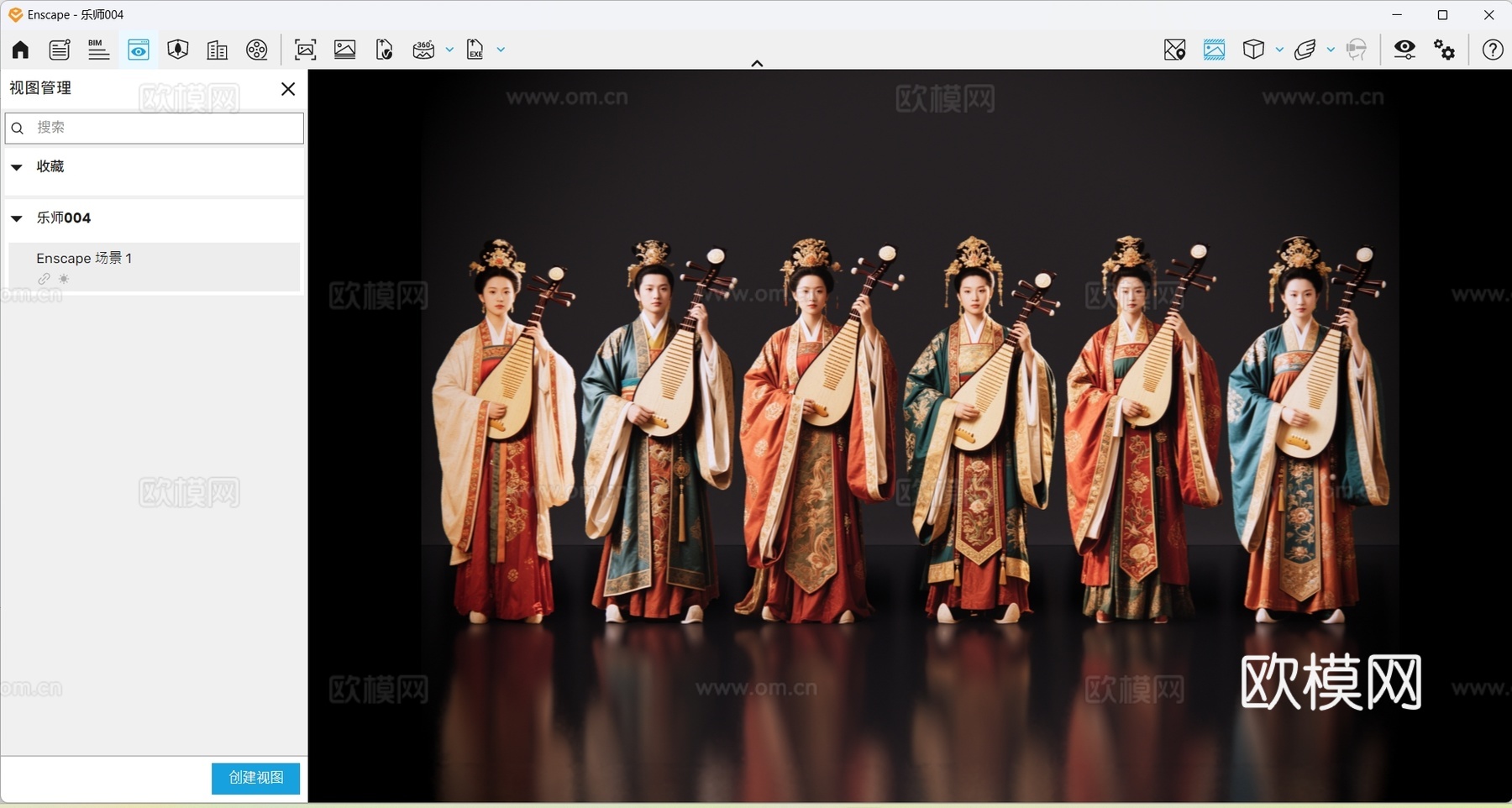Open the Enscape asset library icon

pos(177,50)
